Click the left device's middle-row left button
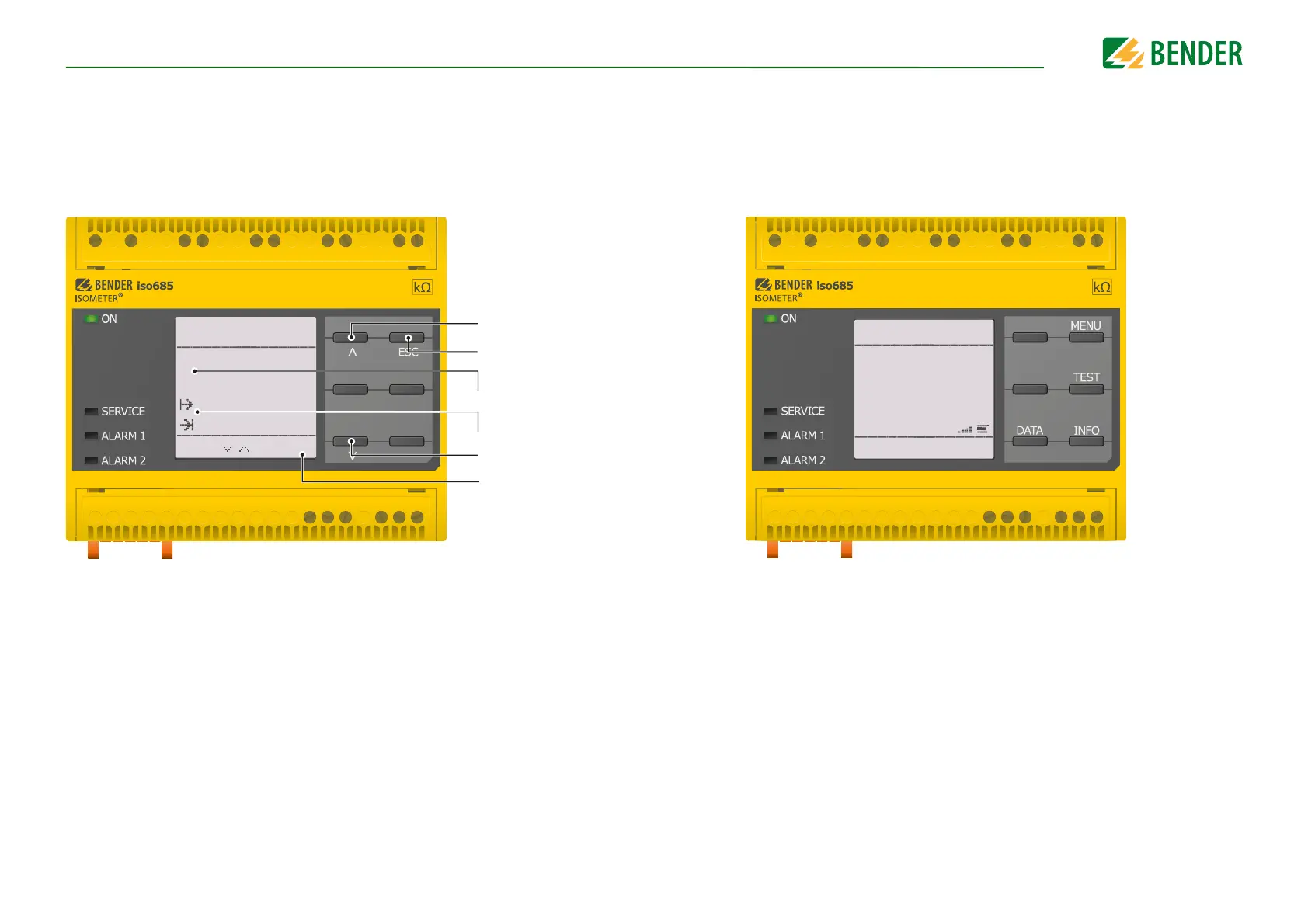Image resolution: width=1308 pixels, height=924 pixels. pos(350,390)
